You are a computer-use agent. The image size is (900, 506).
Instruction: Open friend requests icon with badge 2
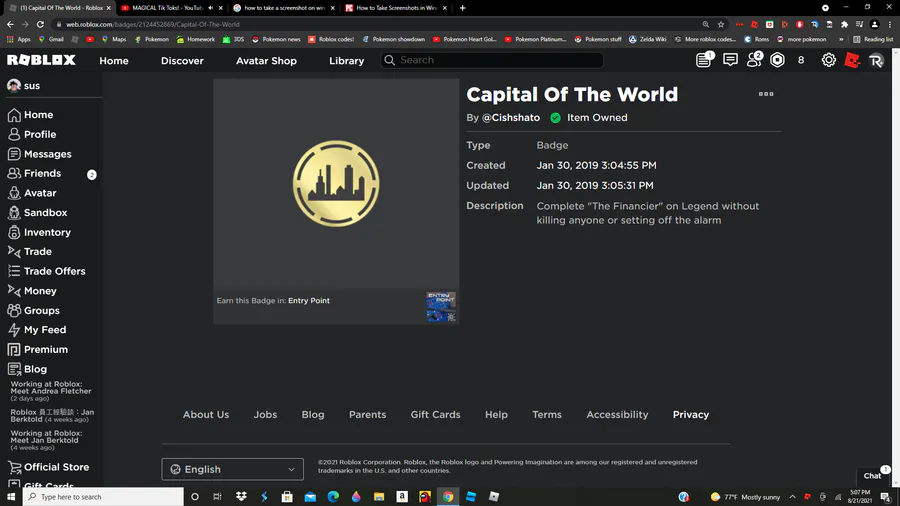coord(754,60)
